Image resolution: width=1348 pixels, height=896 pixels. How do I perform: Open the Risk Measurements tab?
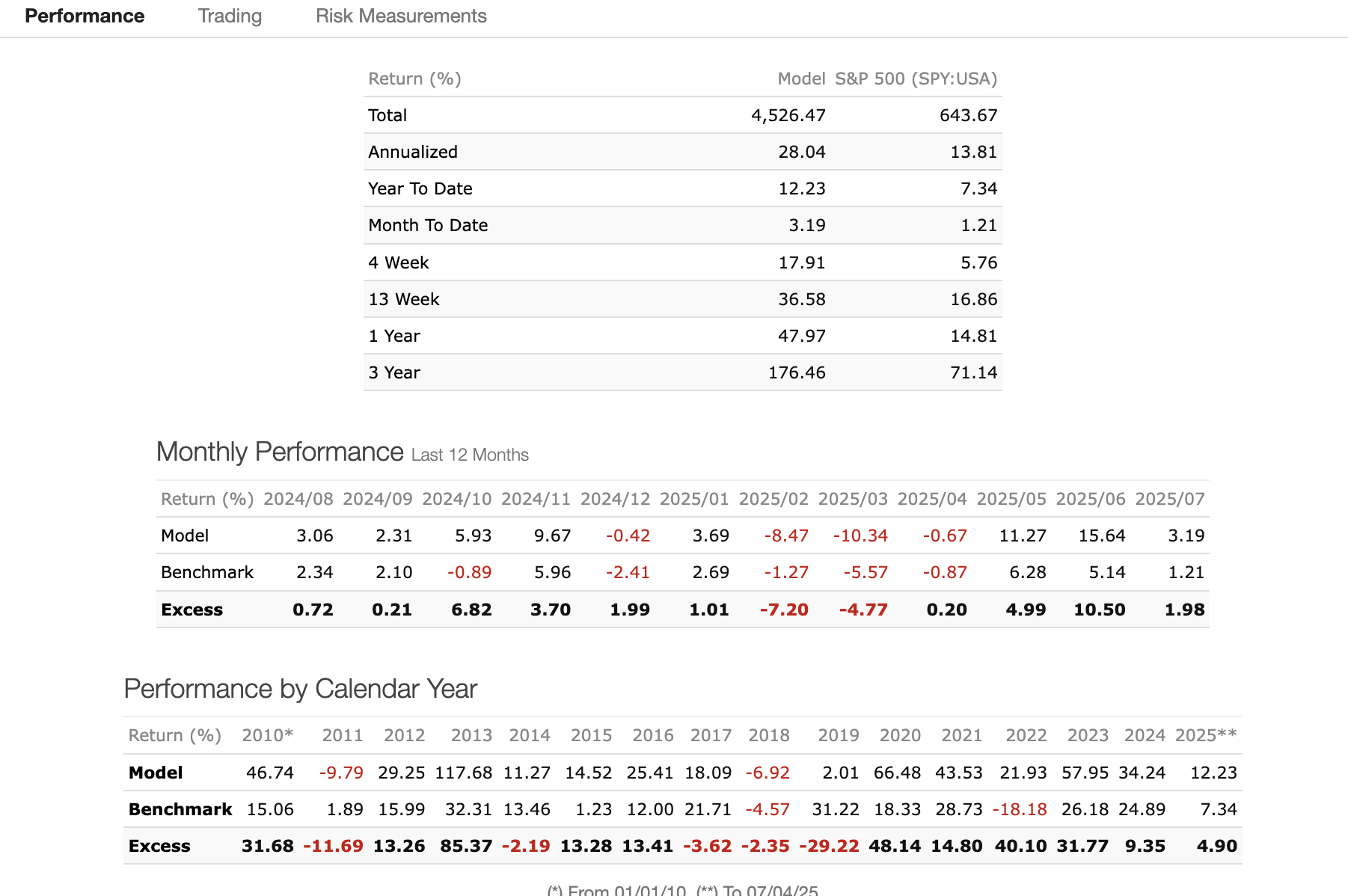click(x=401, y=16)
